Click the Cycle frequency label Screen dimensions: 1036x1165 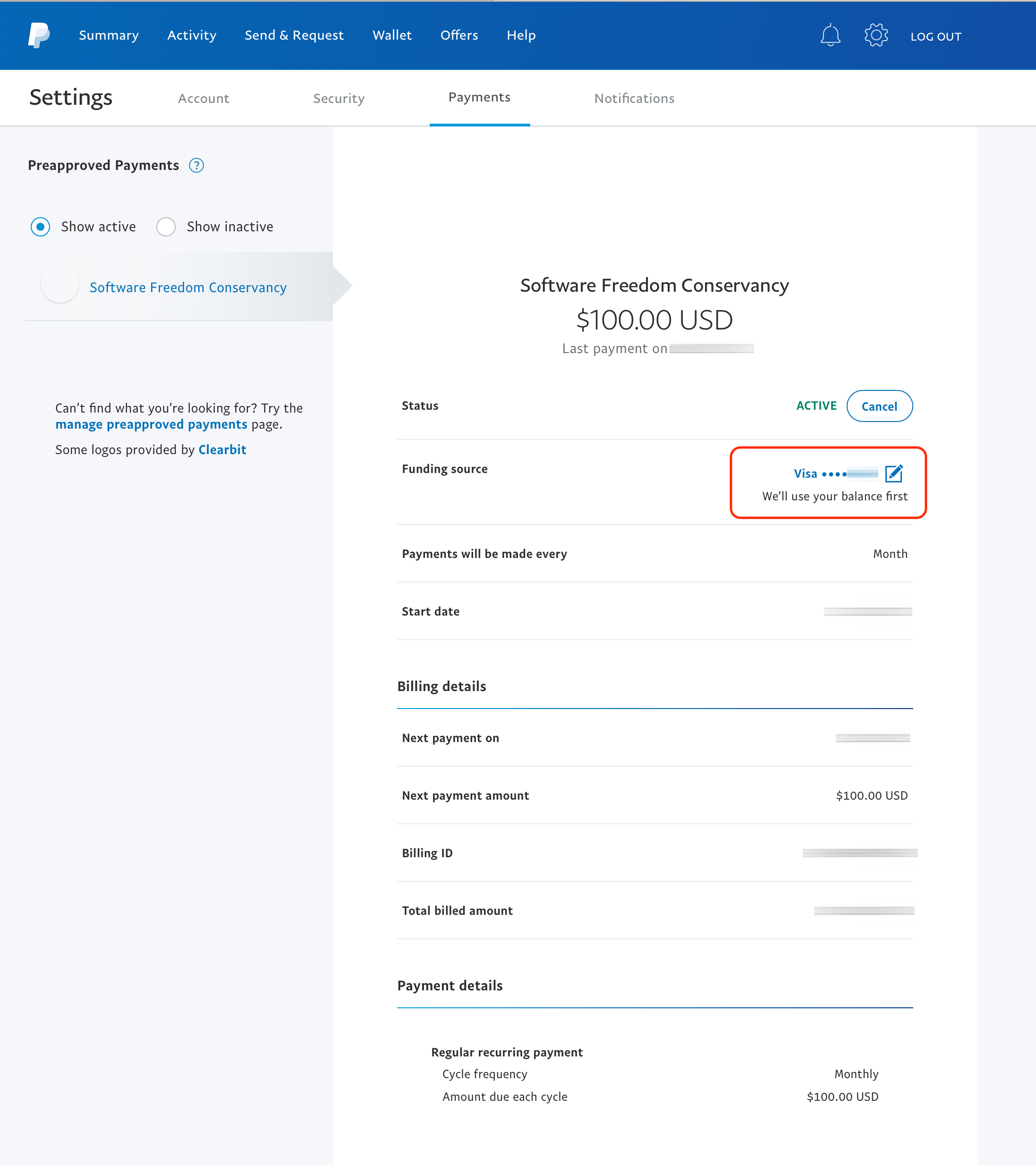(484, 1074)
